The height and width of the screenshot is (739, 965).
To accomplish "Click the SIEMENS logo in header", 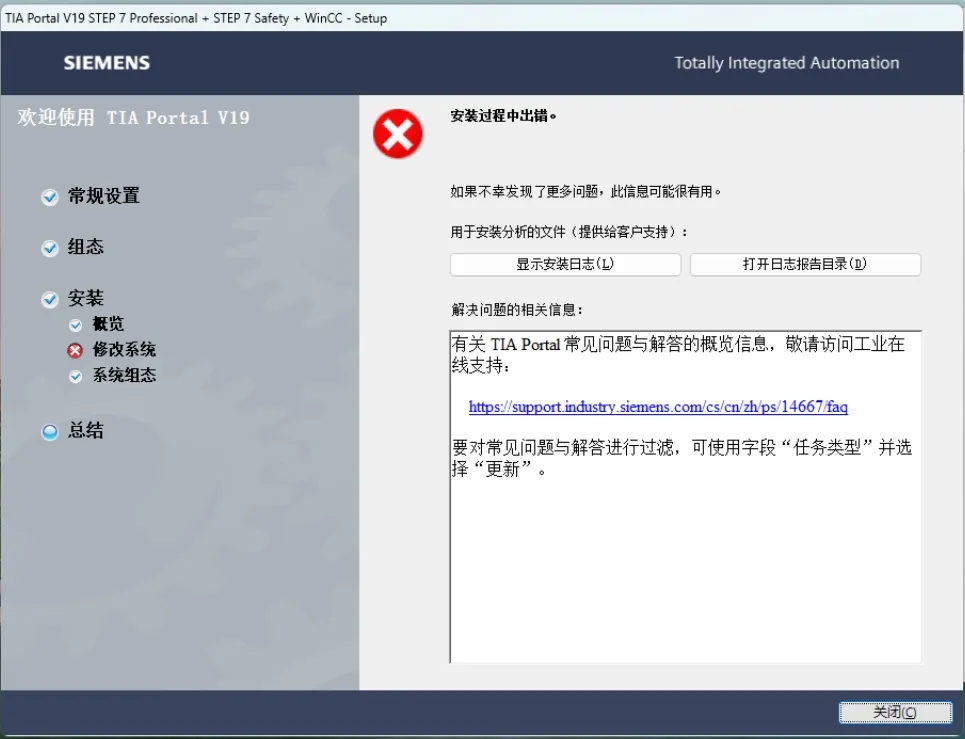I will (107, 63).
